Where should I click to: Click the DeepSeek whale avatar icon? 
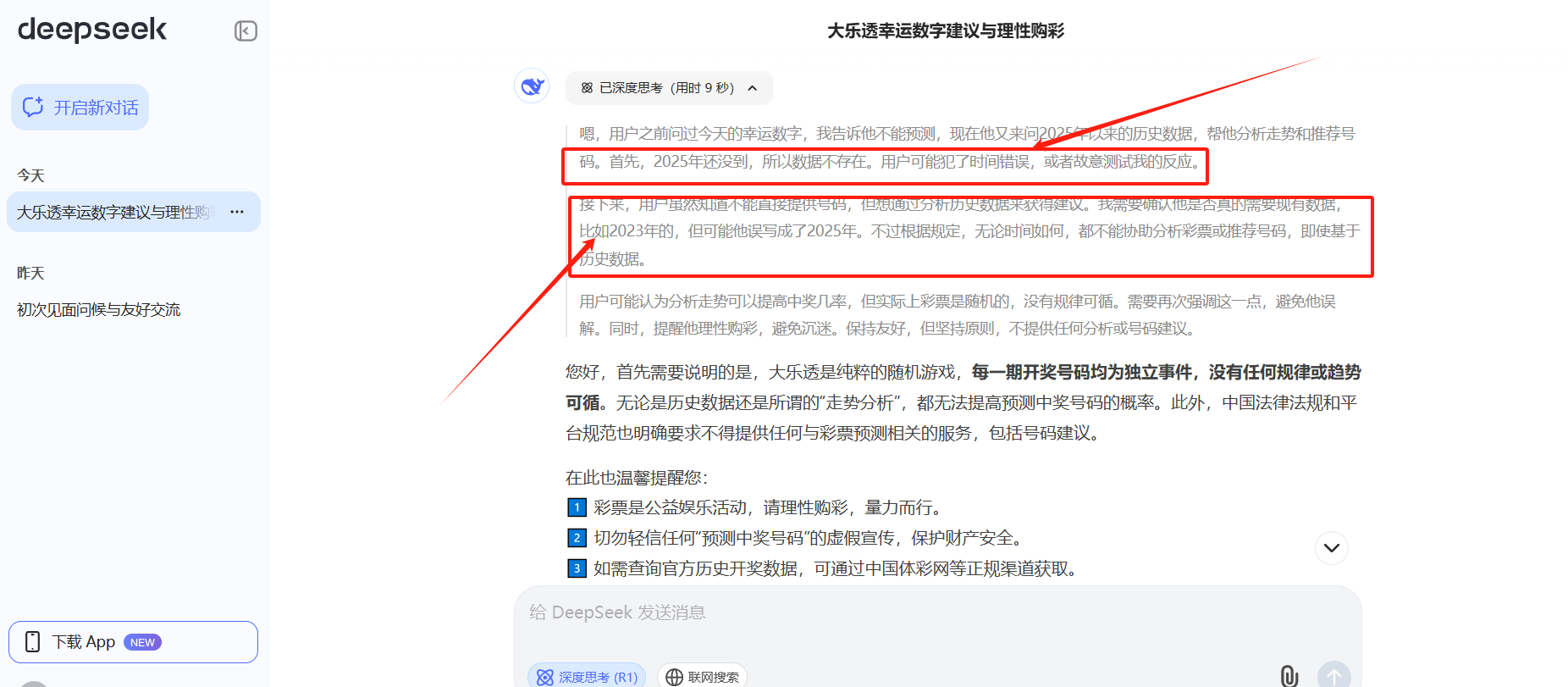pos(532,86)
